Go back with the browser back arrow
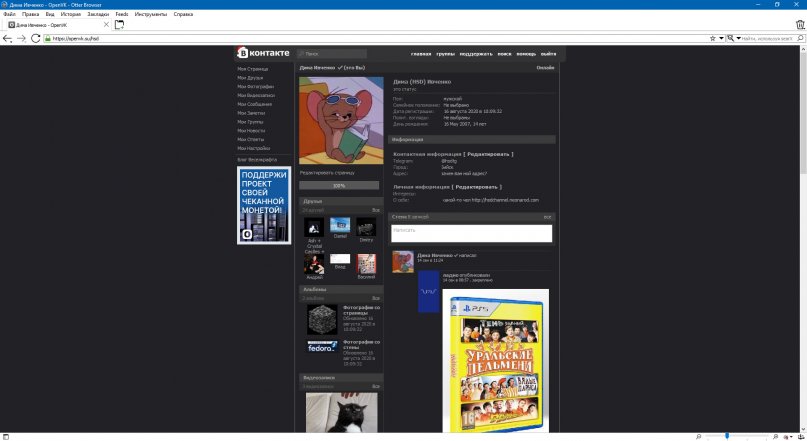 (7, 39)
